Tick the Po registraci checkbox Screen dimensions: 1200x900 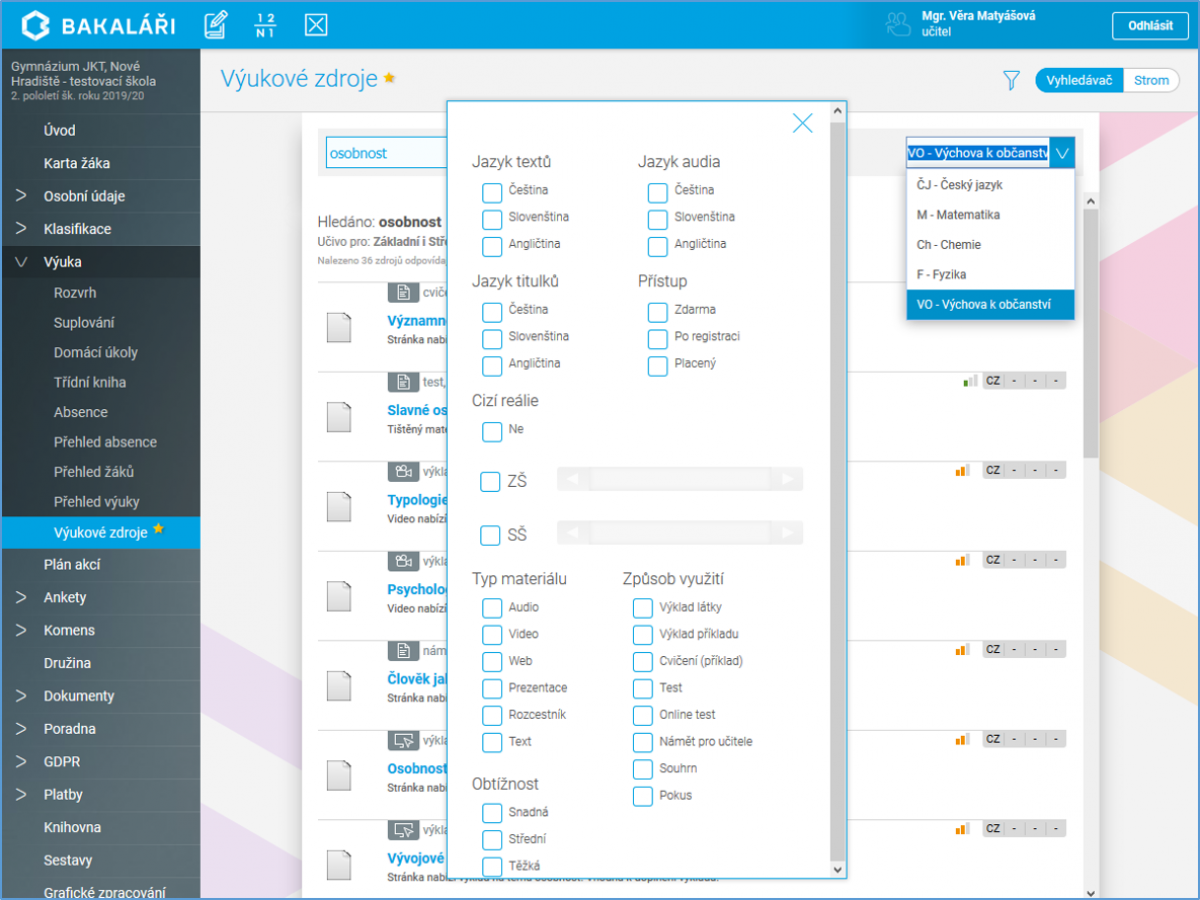pyautogui.click(x=657, y=339)
